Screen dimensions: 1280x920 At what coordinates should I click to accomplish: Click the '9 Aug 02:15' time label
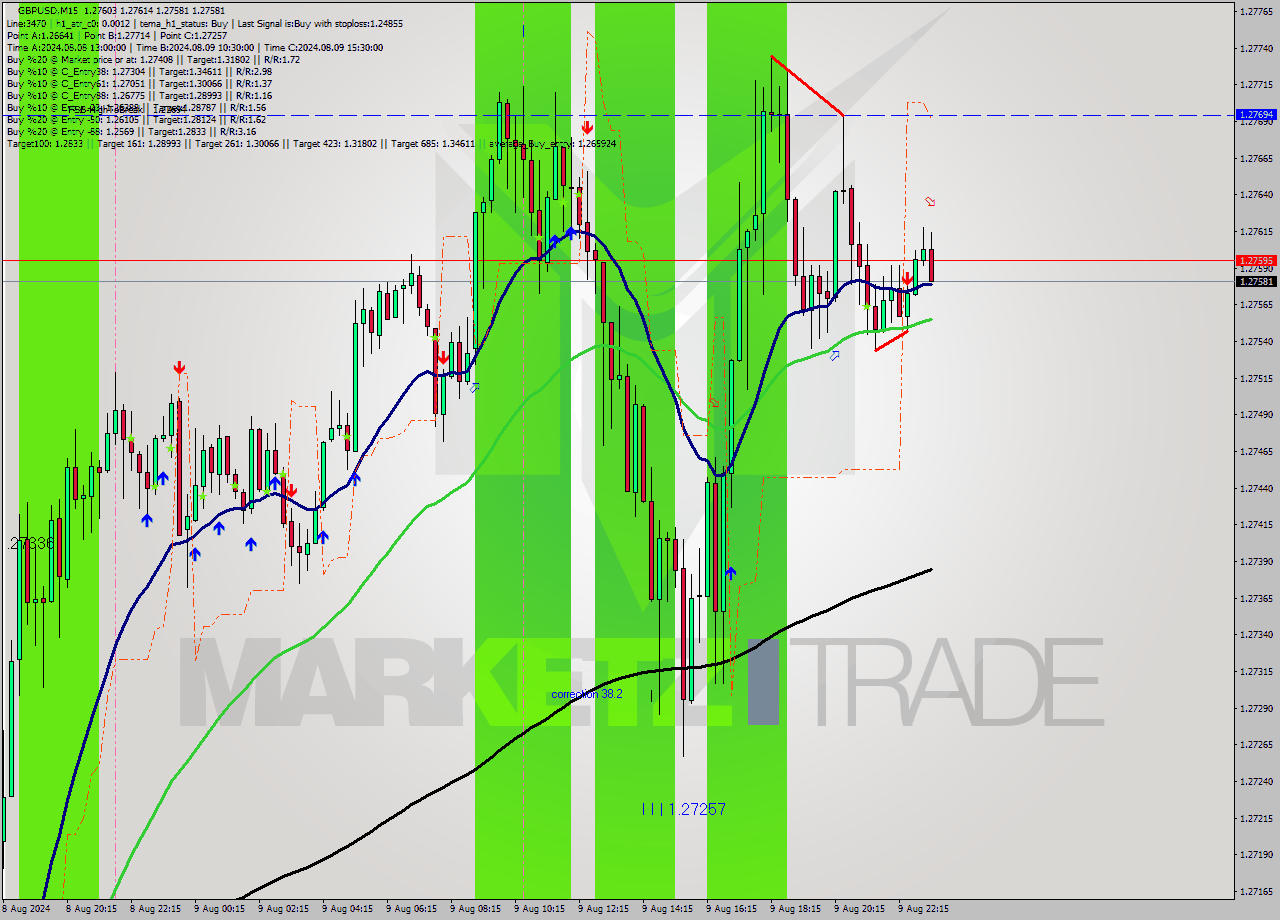coord(282,909)
